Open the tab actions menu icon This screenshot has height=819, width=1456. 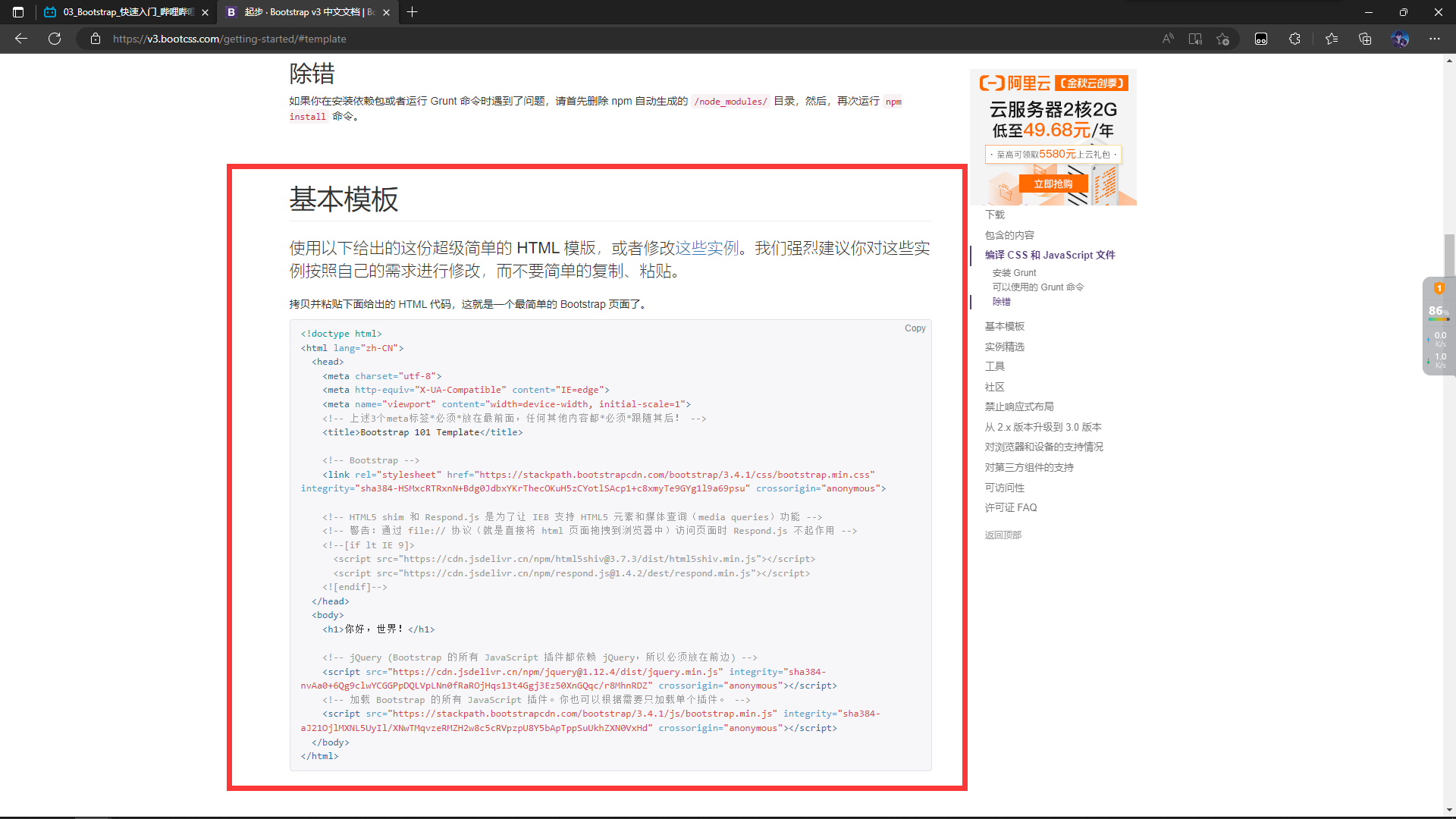click(18, 12)
